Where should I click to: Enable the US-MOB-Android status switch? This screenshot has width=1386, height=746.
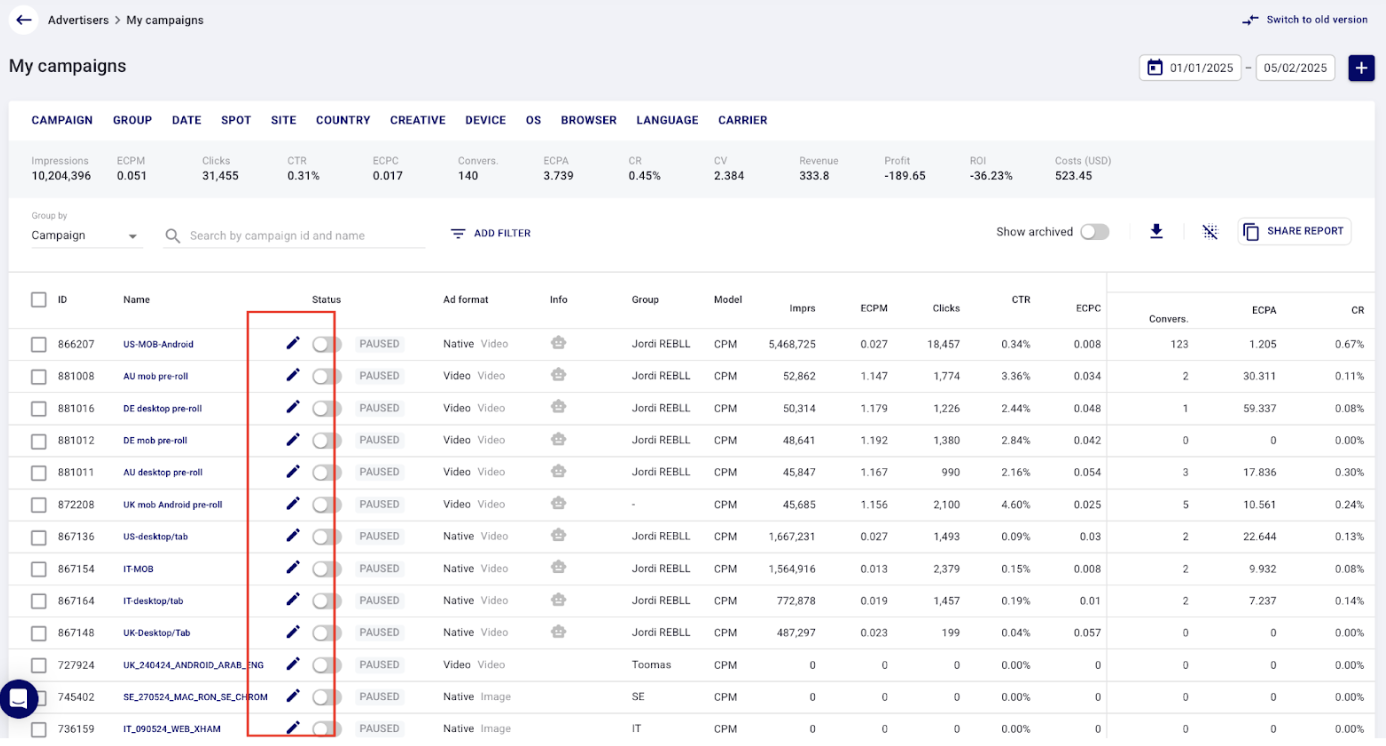327,344
